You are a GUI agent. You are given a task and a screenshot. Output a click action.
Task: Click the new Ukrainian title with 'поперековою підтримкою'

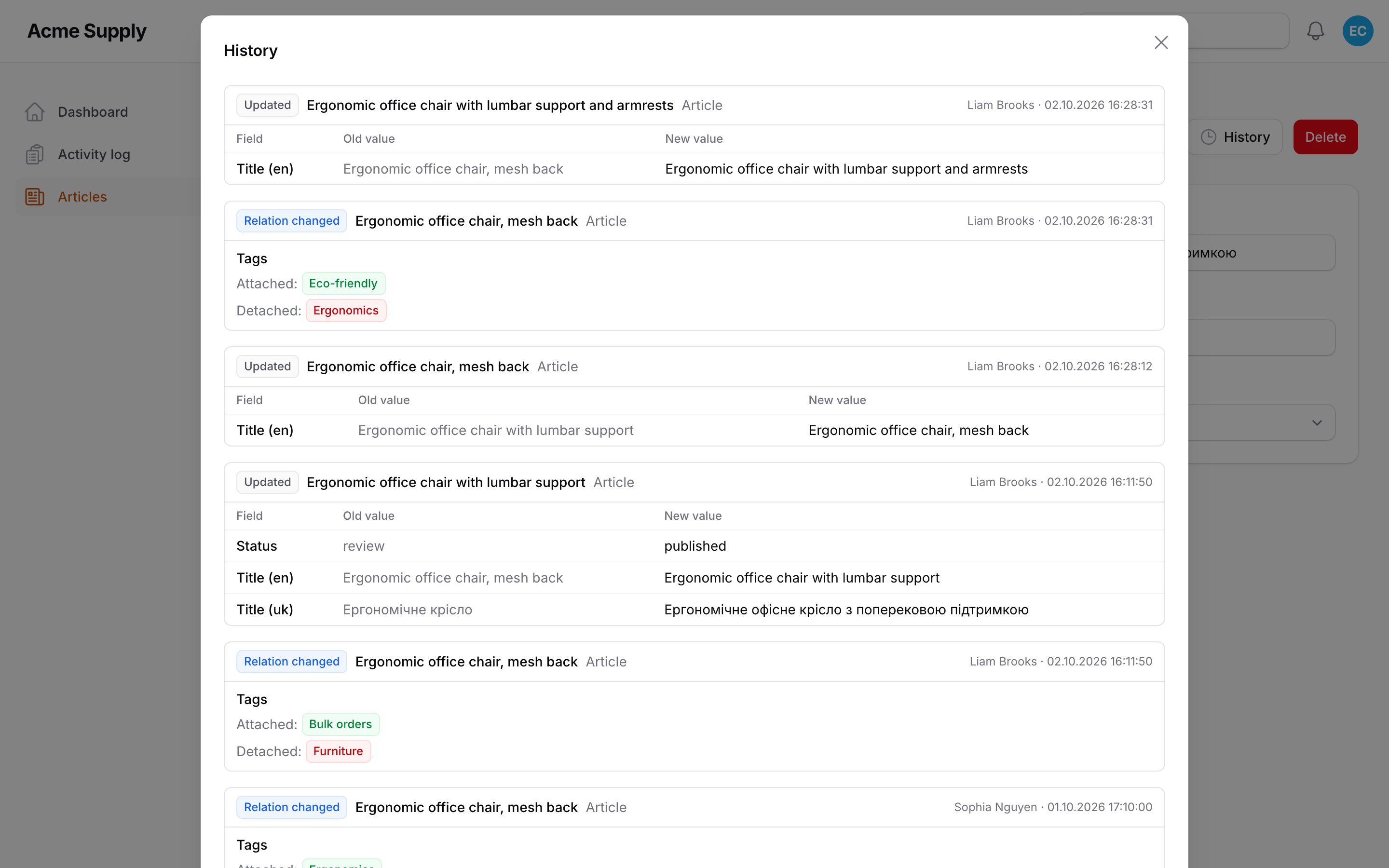tap(846, 610)
